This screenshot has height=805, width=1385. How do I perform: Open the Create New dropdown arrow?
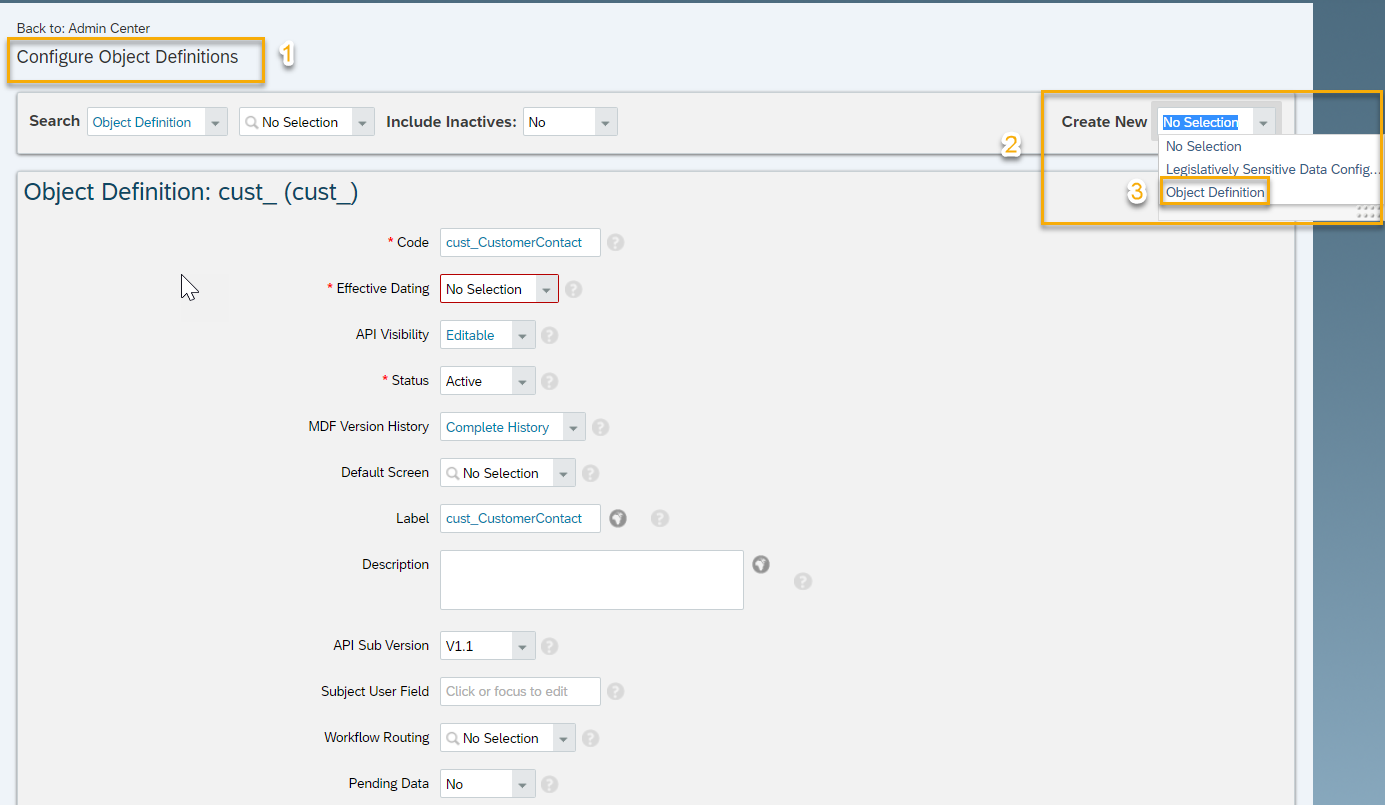click(x=1265, y=122)
